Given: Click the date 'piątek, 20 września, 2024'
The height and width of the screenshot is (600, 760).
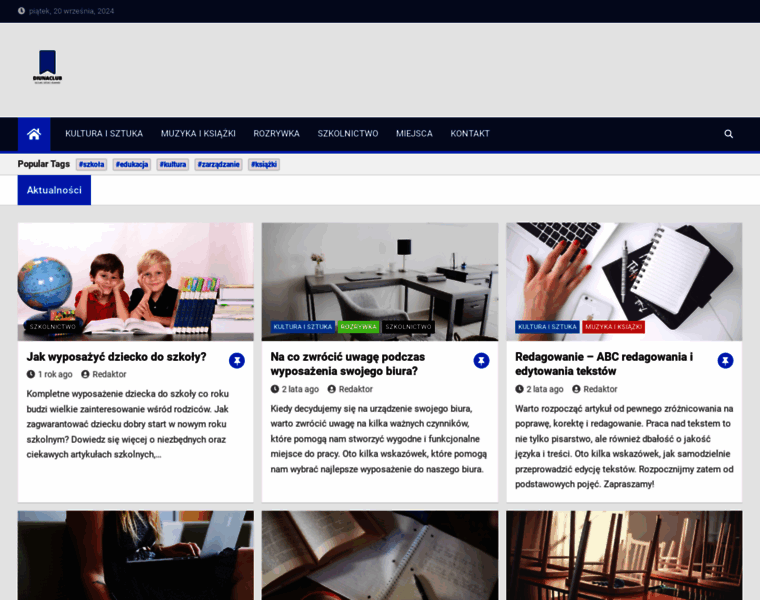Looking at the screenshot, I should [71, 11].
